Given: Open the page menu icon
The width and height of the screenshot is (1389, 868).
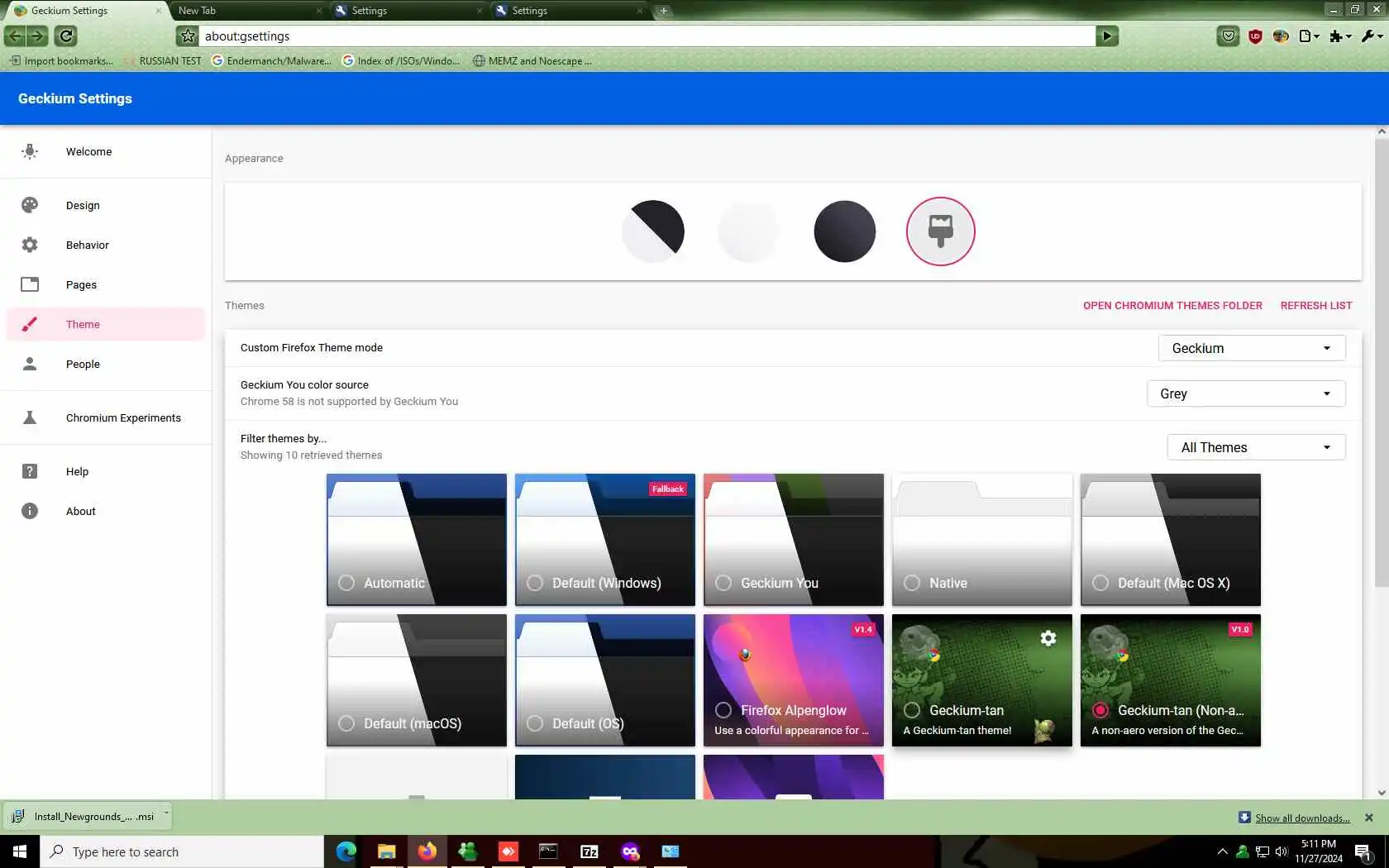Looking at the screenshot, I should [x=1309, y=36].
